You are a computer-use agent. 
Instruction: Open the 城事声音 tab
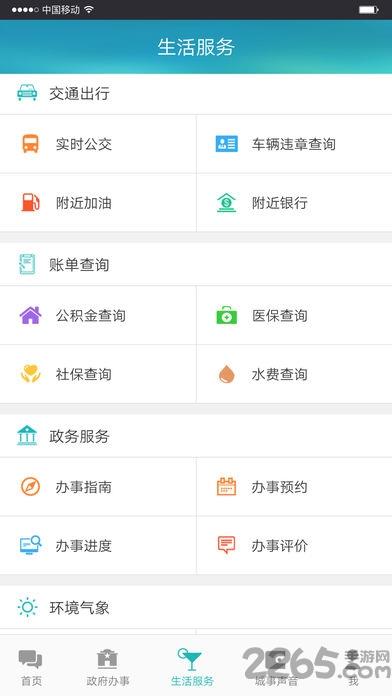coord(276,667)
